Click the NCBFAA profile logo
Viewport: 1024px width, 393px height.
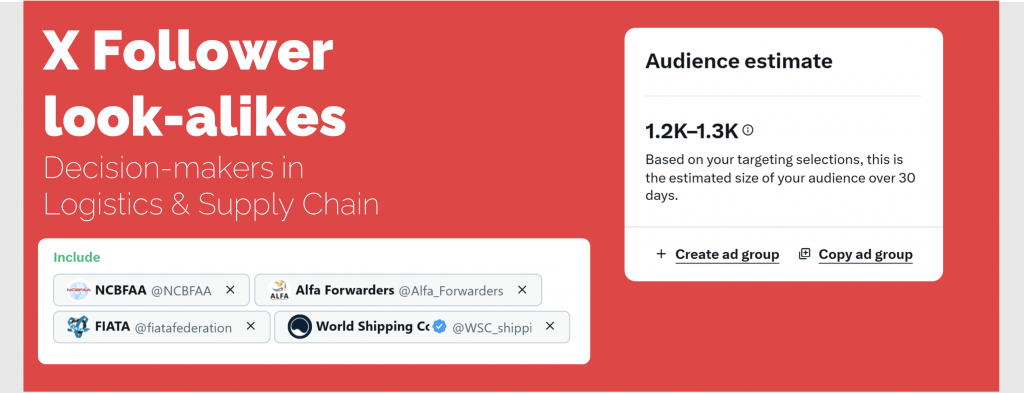point(78,290)
